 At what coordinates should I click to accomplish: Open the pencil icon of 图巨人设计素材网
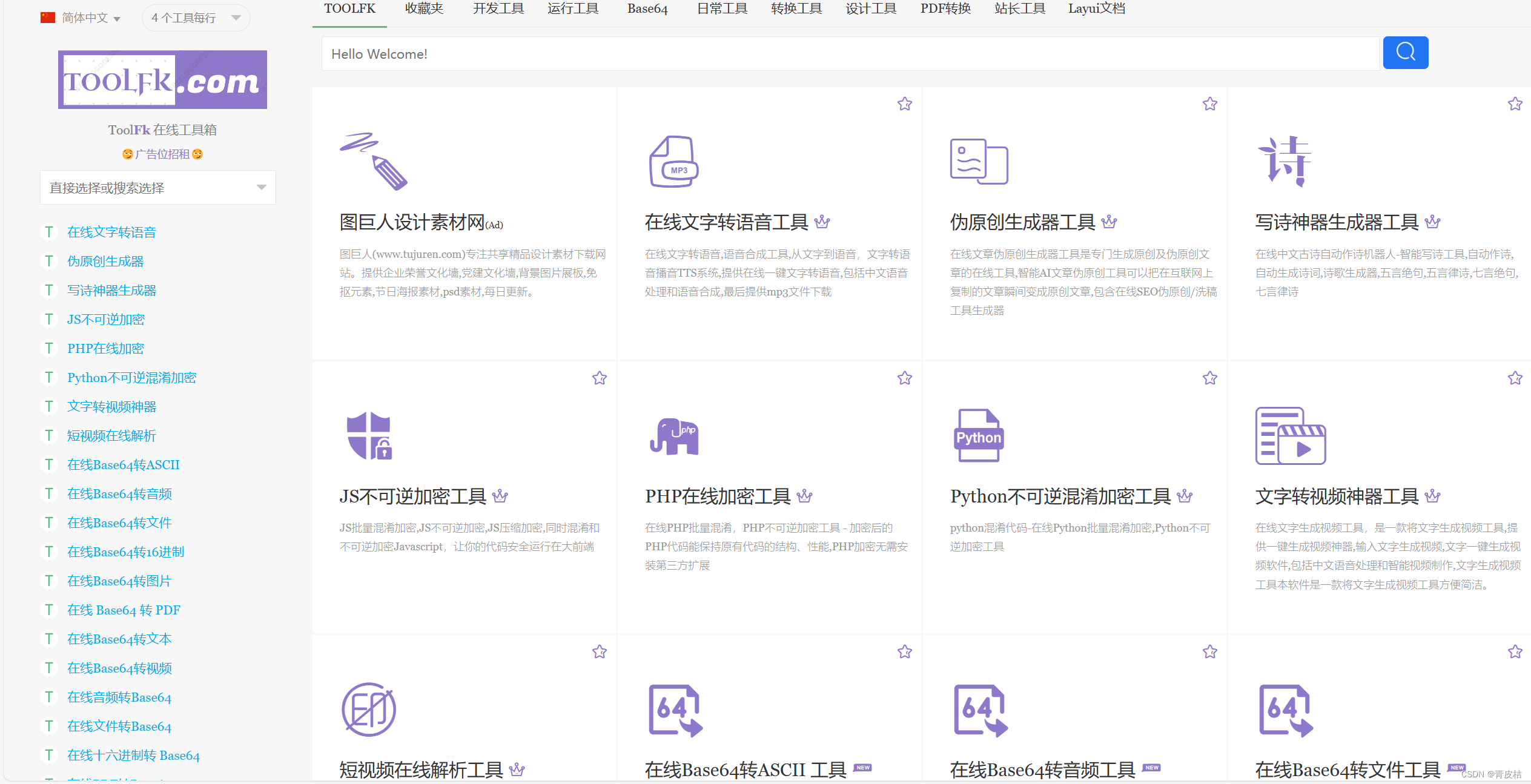(x=374, y=161)
